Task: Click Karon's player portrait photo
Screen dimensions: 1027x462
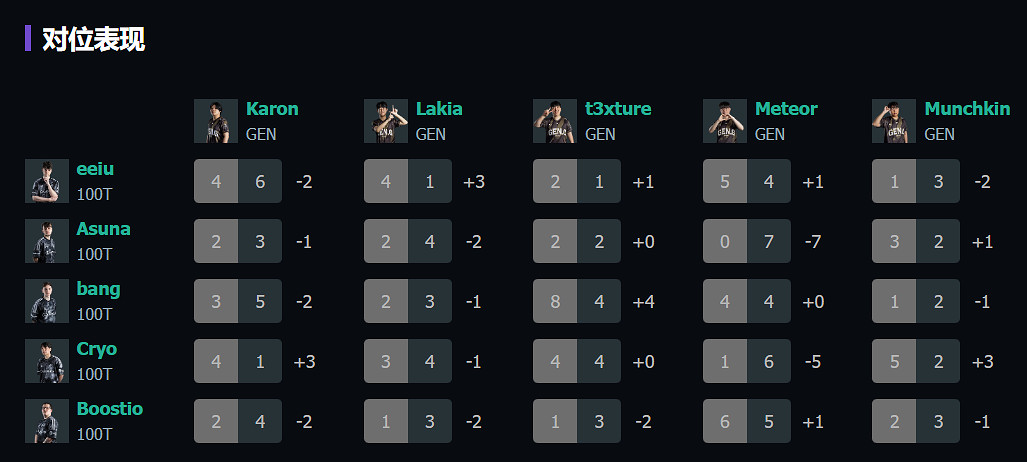Action: pyautogui.click(x=216, y=121)
